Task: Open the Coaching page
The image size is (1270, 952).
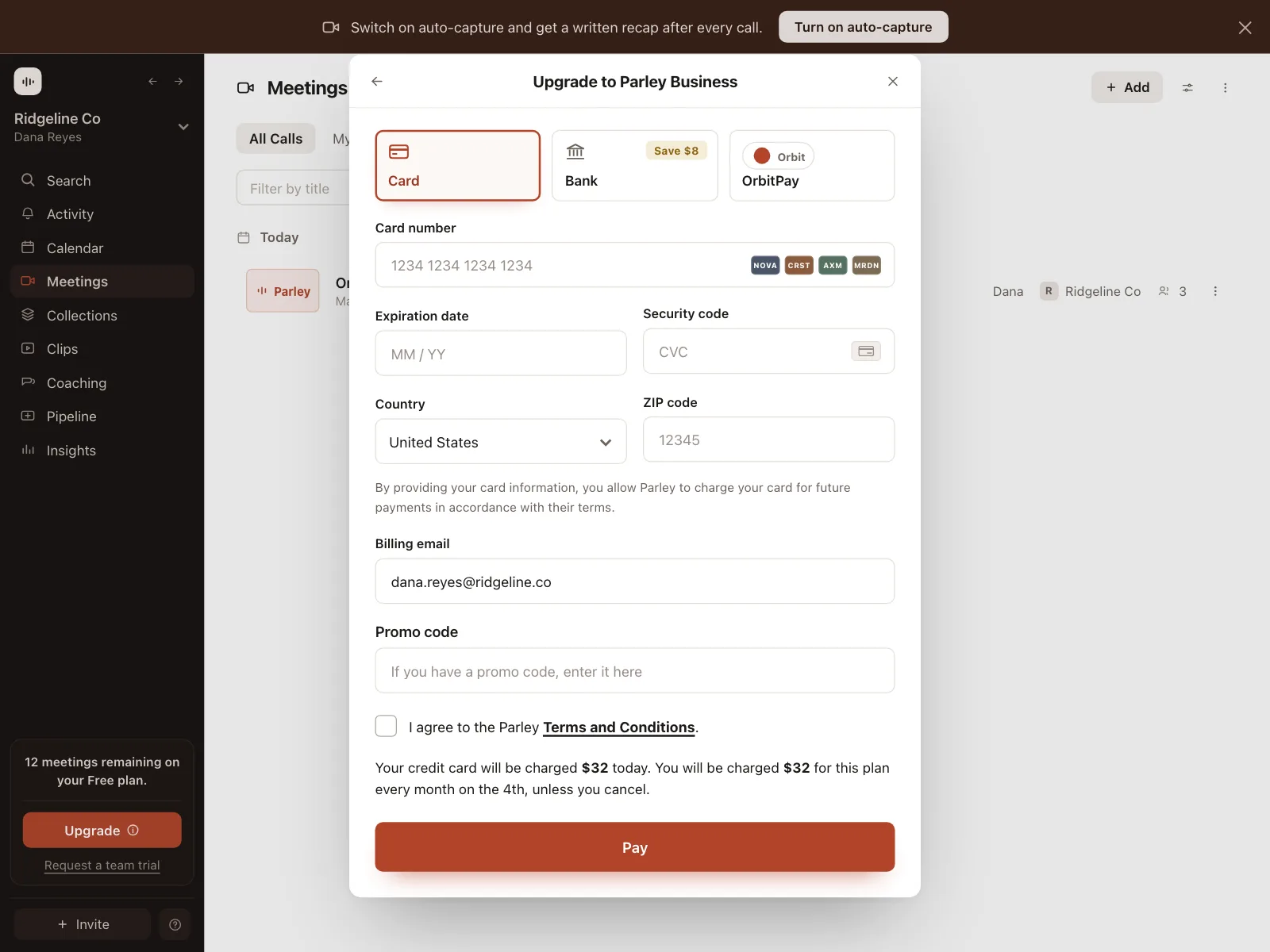Action: (x=102, y=383)
